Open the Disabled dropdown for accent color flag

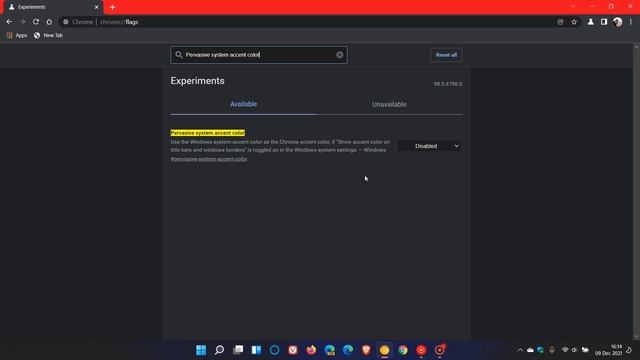[x=429, y=146]
